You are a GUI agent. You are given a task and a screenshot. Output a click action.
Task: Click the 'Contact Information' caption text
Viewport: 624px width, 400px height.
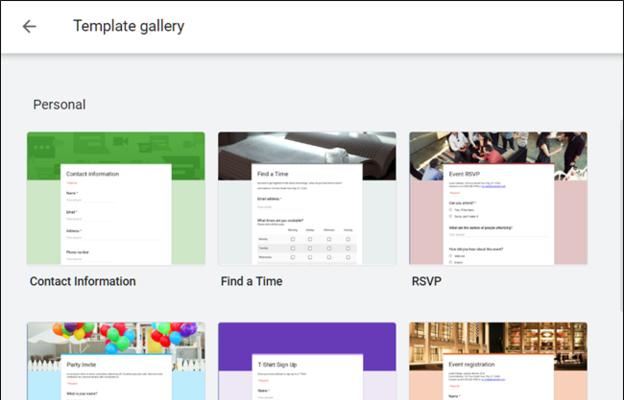83,281
